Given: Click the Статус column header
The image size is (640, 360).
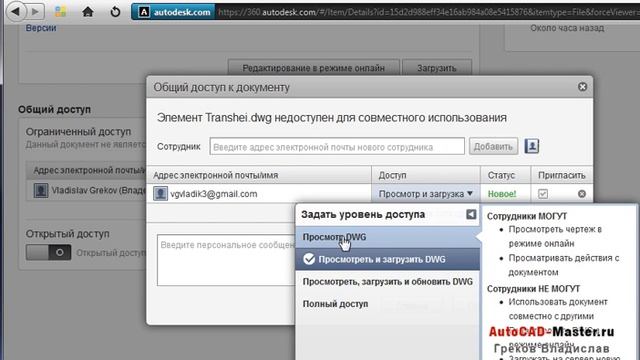Looking at the screenshot, I should (x=505, y=175).
